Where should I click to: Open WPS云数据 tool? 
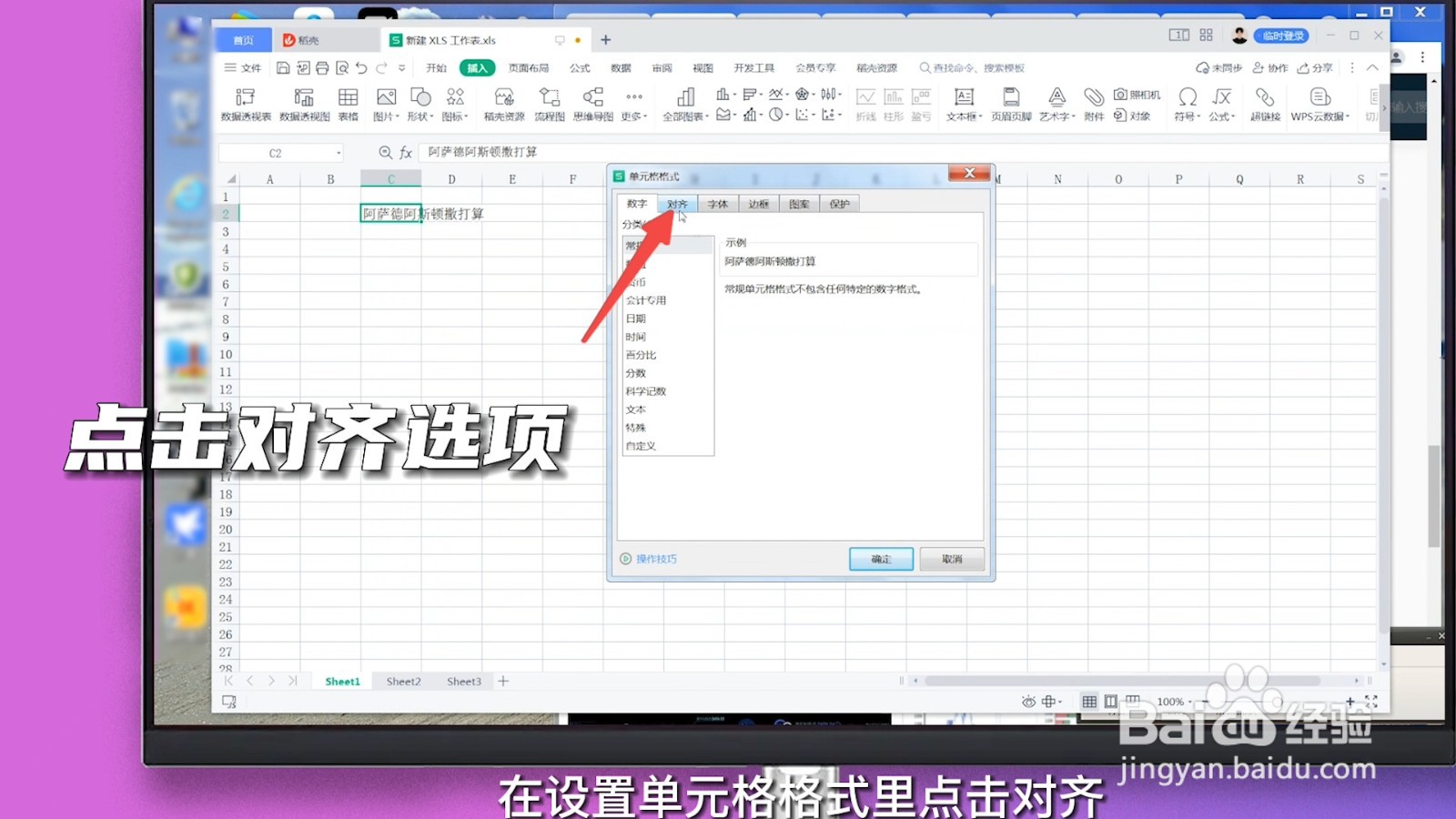point(1320,105)
